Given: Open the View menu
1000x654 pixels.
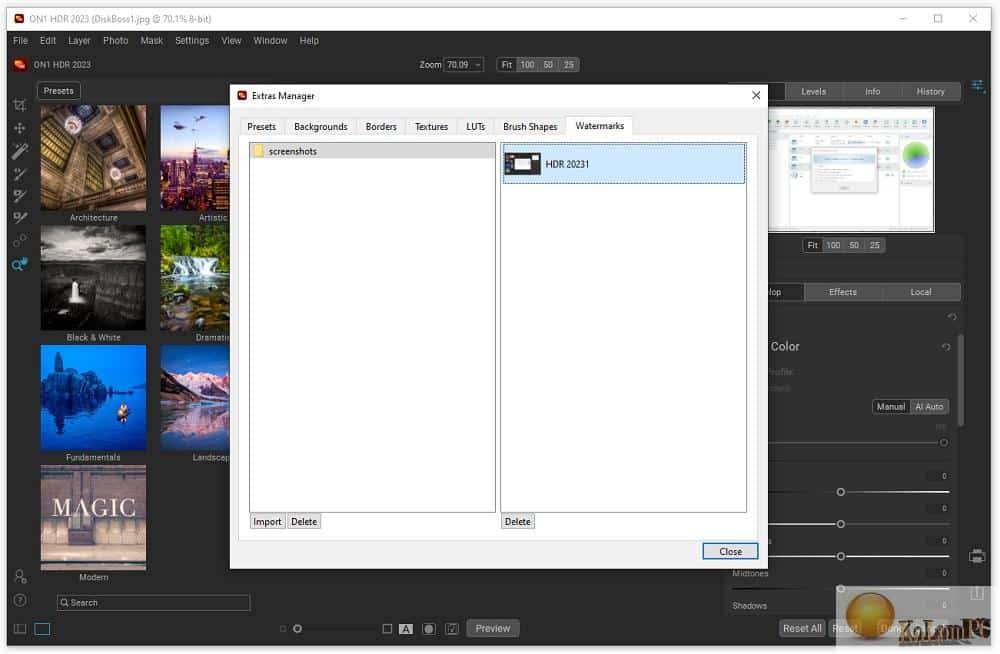Looking at the screenshot, I should click(x=232, y=40).
